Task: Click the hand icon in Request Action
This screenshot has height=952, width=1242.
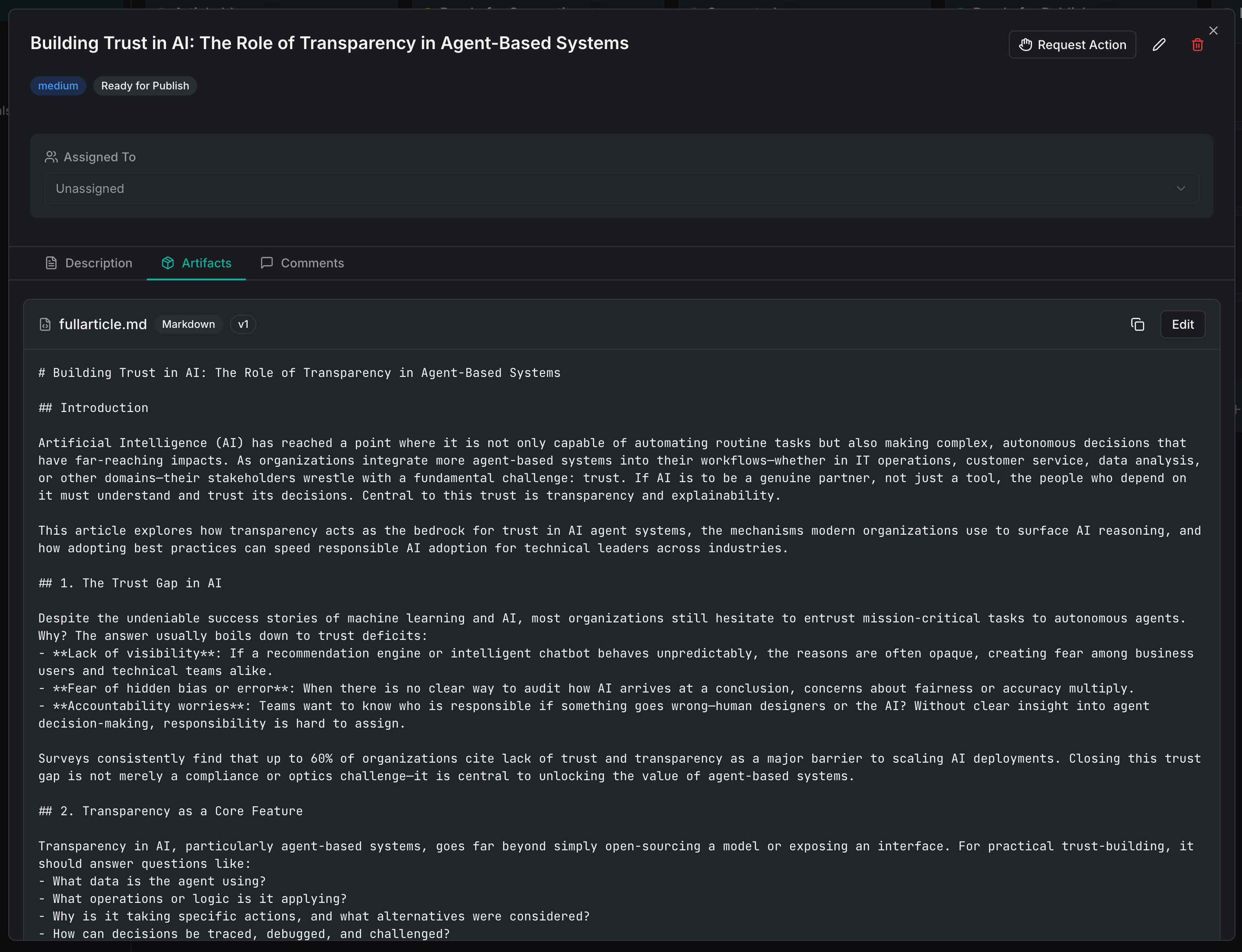Action: 1026,45
